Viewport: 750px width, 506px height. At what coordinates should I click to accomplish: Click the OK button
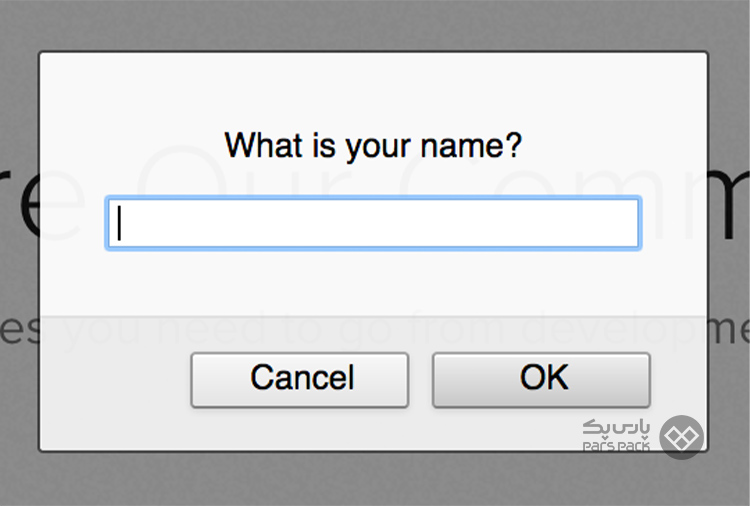(541, 379)
